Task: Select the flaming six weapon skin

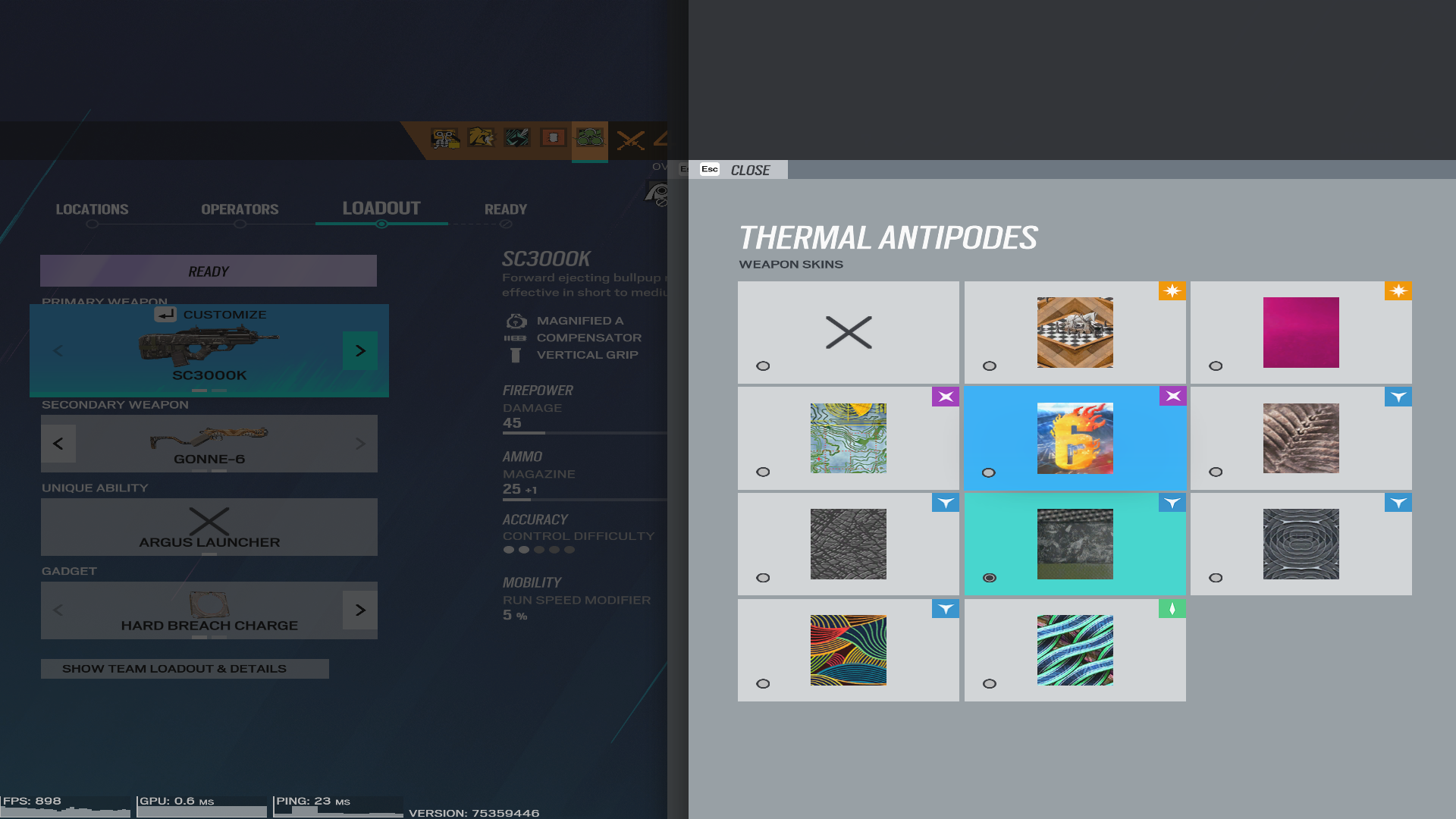Action: 1075,438
